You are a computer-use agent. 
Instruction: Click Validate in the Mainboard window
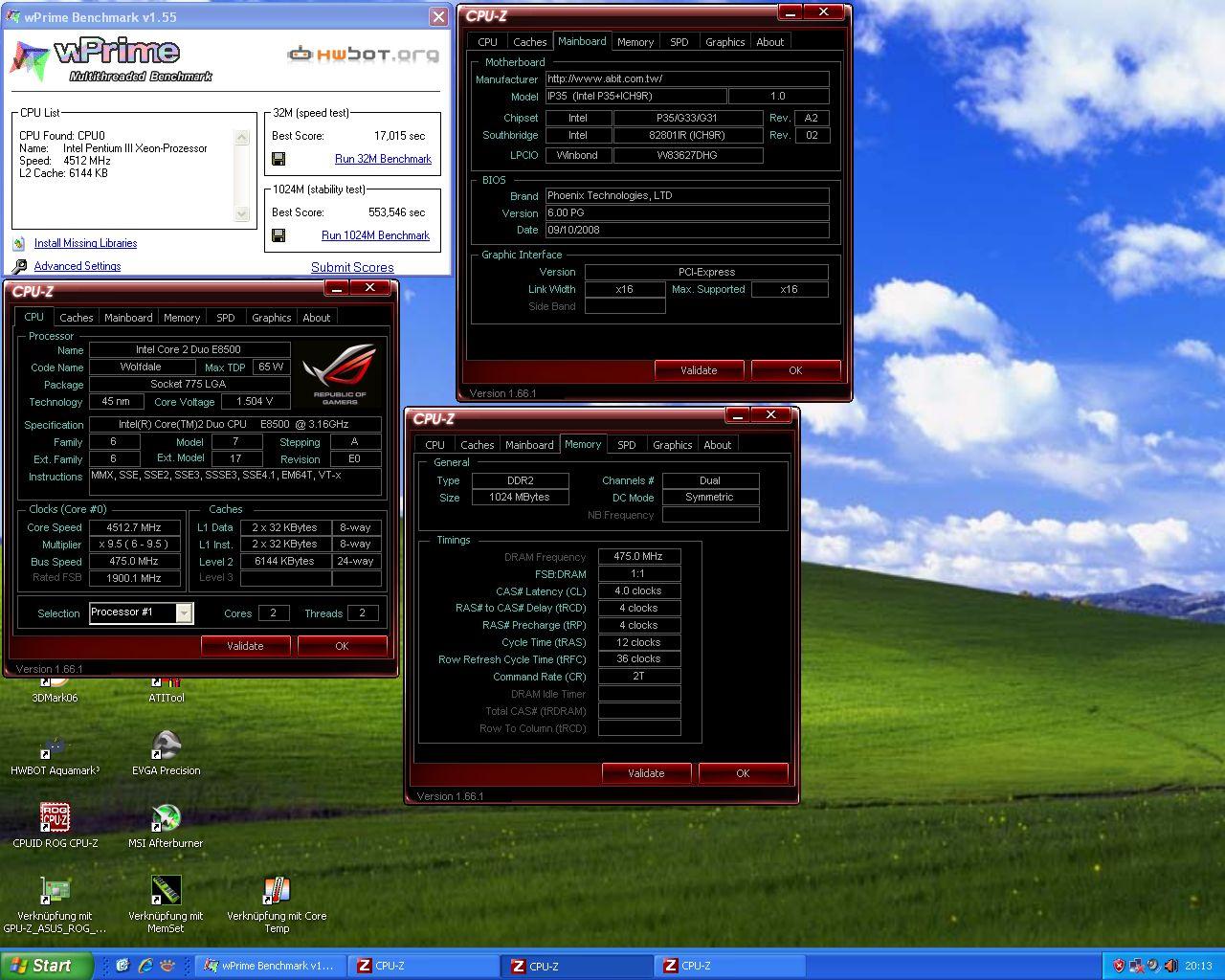(x=699, y=370)
